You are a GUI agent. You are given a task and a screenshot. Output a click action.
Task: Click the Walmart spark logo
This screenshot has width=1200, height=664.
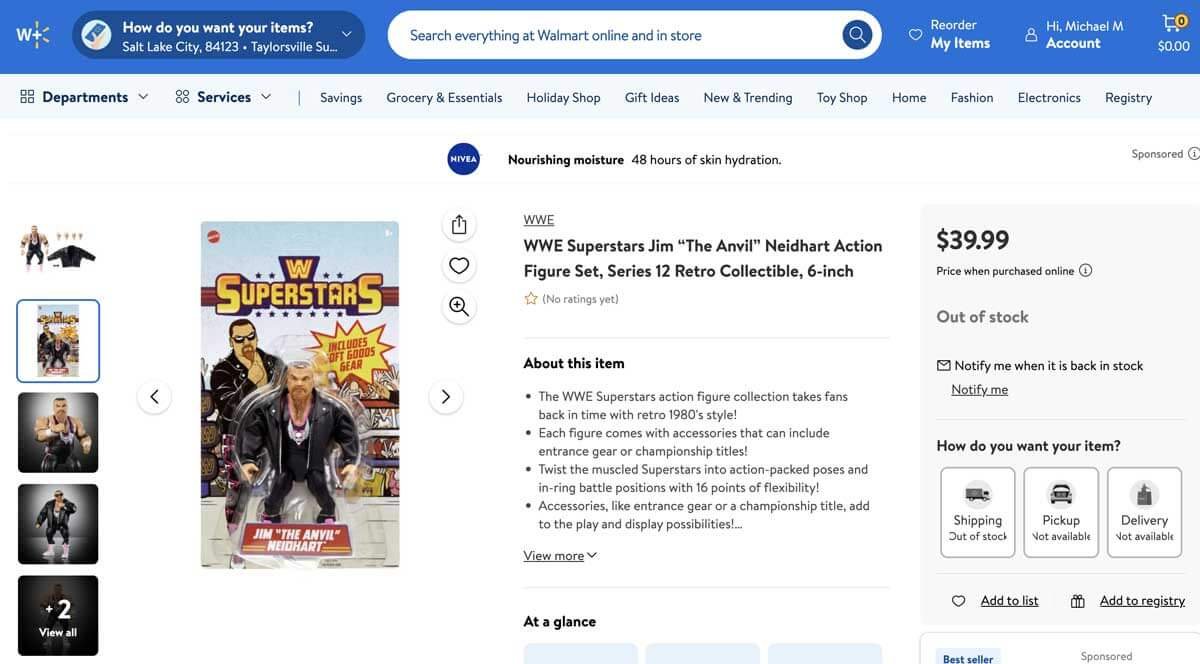click(32, 35)
